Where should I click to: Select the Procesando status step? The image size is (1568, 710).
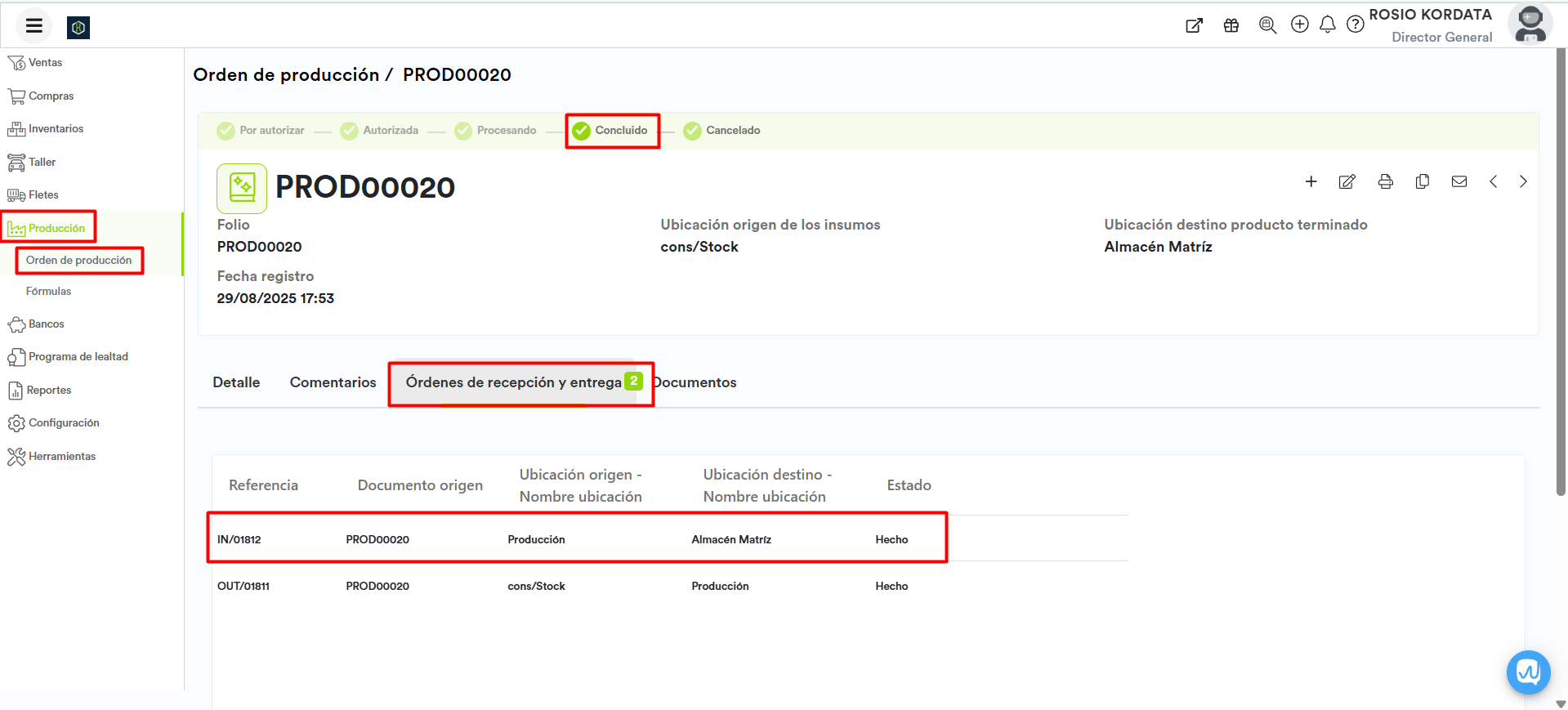point(496,131)
